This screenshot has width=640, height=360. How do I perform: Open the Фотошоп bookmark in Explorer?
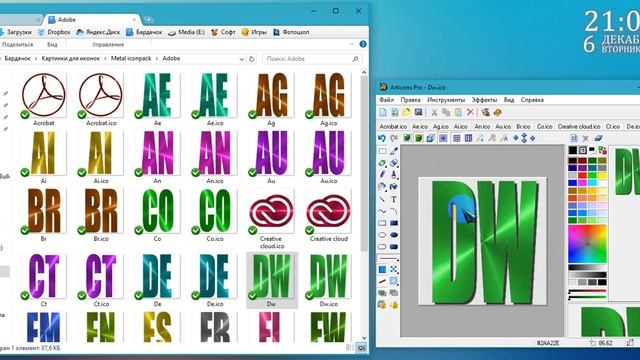click(291, 32)
